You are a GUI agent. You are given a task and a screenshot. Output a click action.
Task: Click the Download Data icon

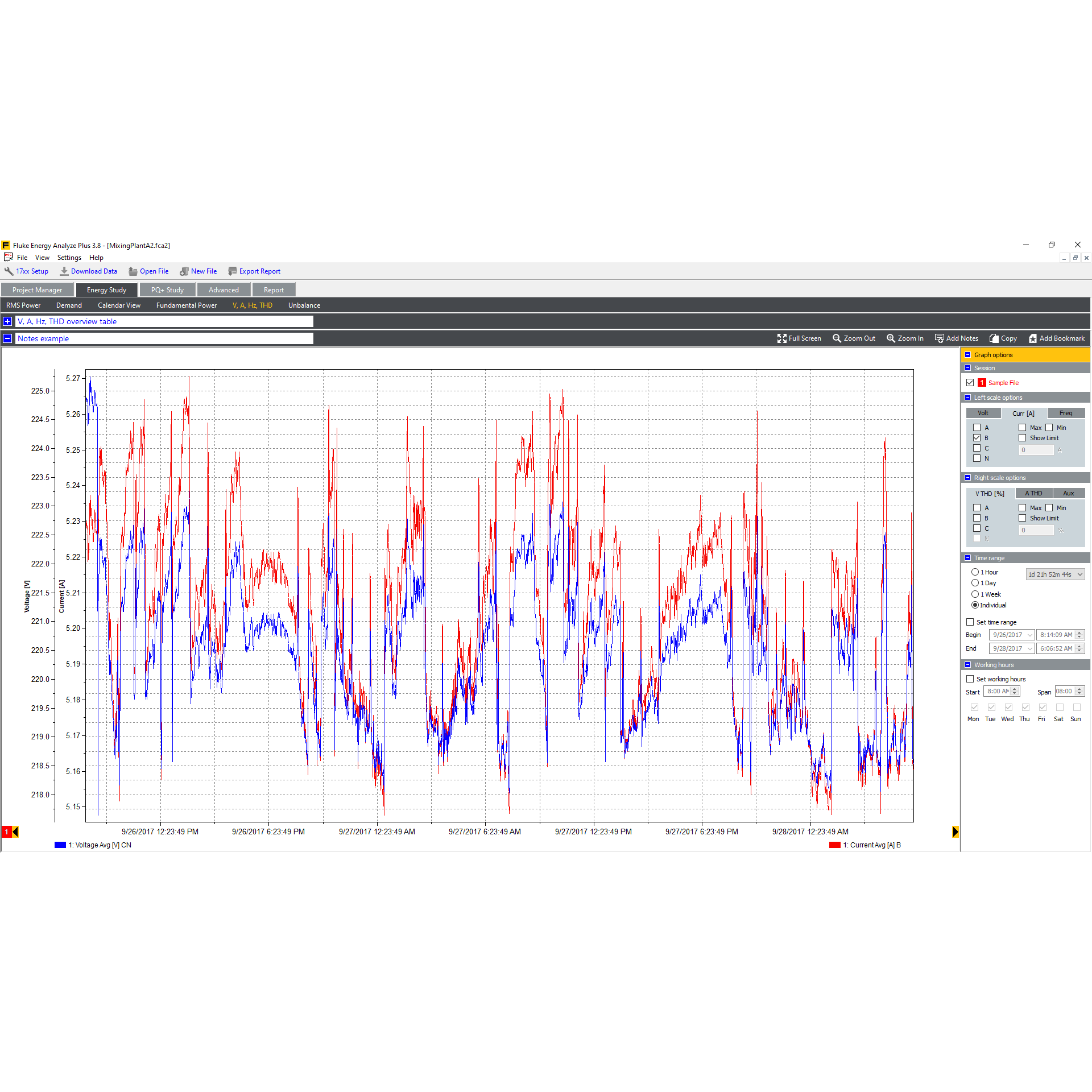coord(64,271)
